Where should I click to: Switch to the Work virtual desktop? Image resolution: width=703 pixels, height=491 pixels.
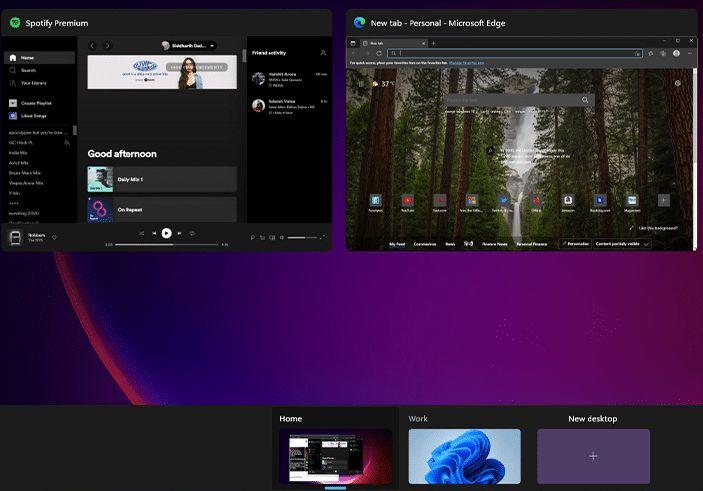pyautogui.click(x=464, y=456)
